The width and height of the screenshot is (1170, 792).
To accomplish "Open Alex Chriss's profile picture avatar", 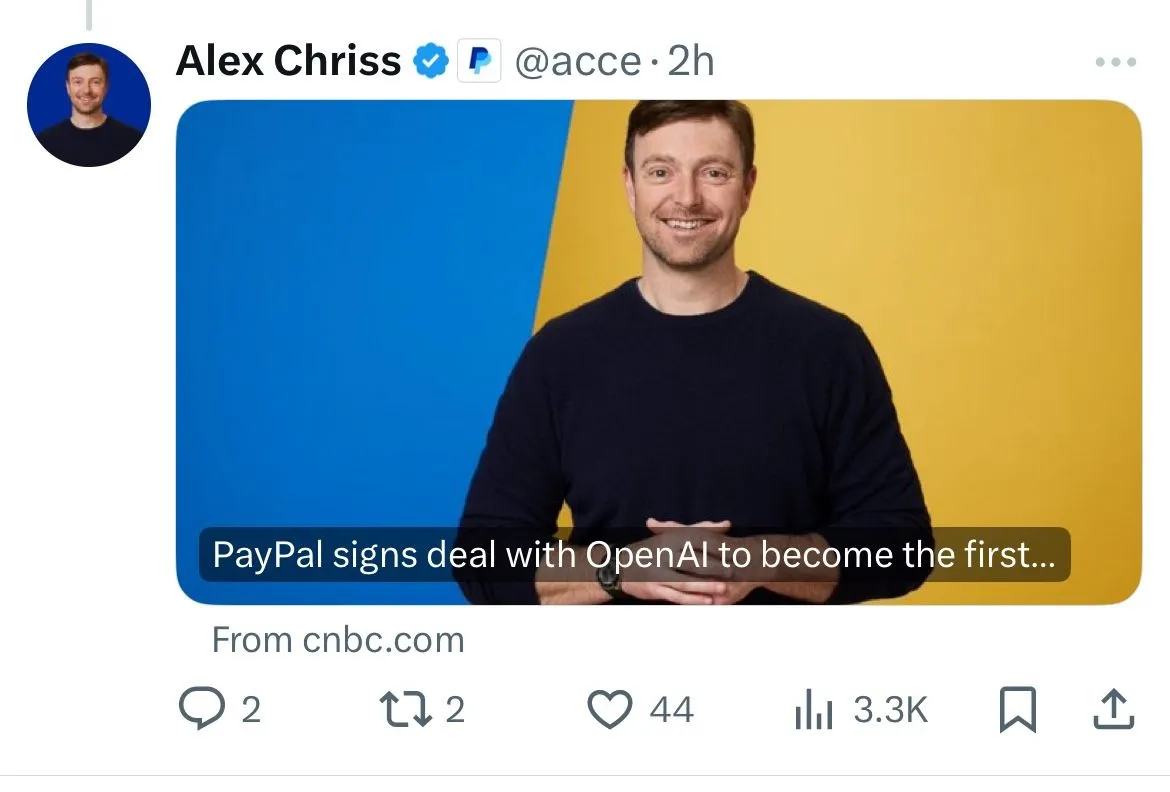I will click(x=89, y=105).
